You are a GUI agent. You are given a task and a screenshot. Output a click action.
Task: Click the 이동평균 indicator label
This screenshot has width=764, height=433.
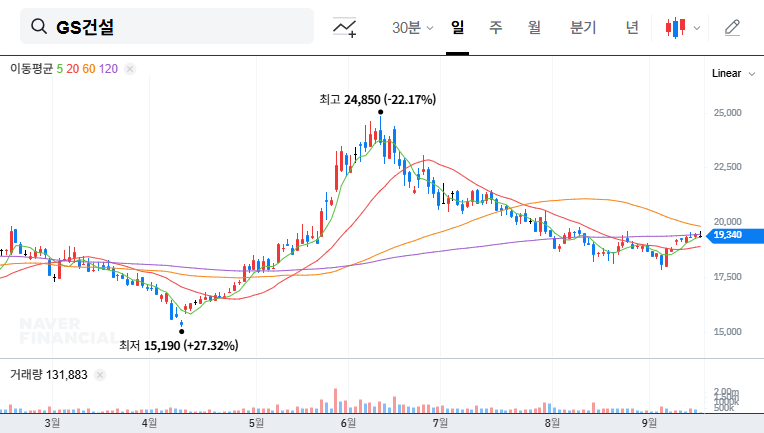(31, 69)
